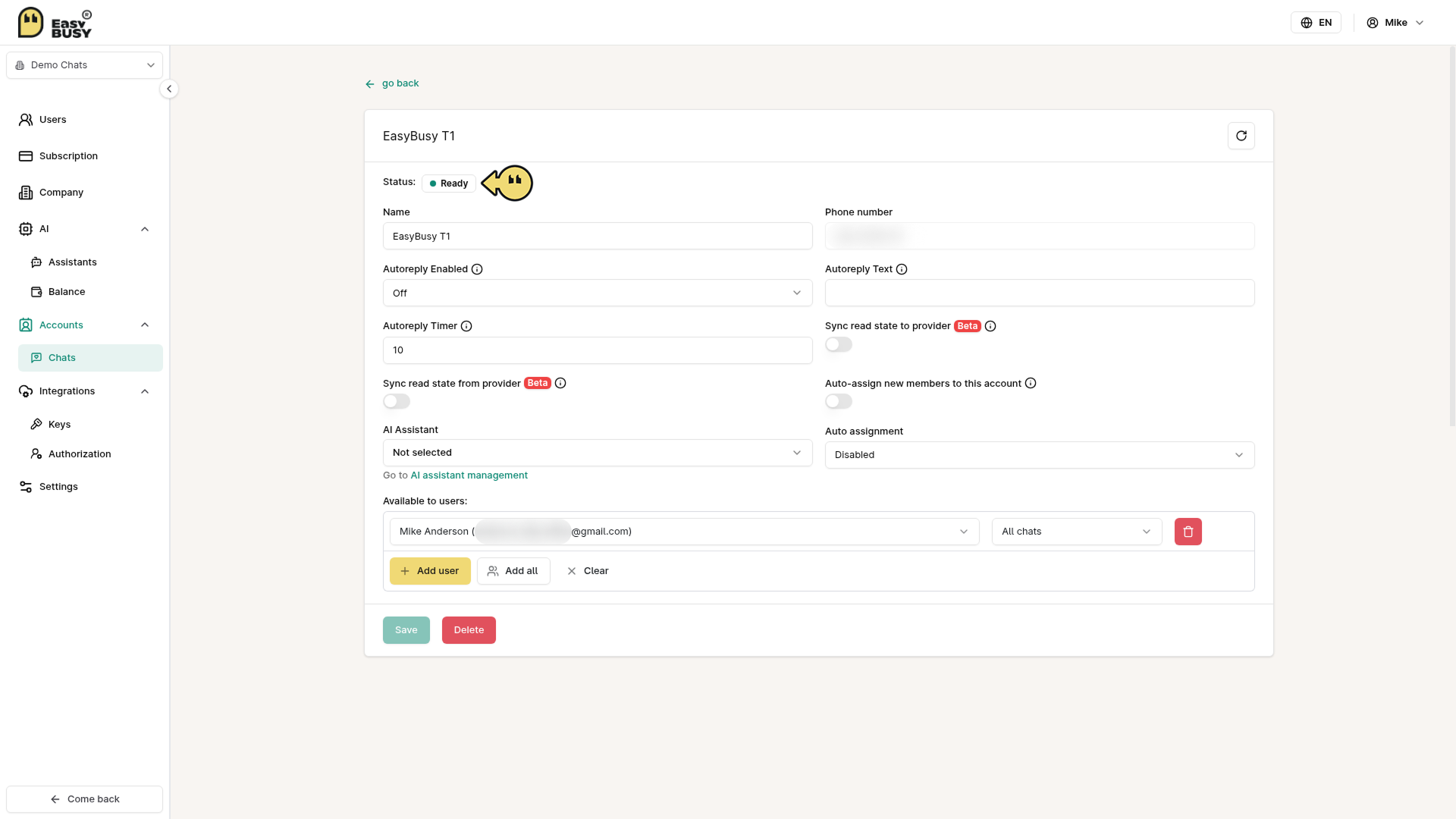The height and width of the screenshot is (819, 1456).
Task: Open the All chats dropdown
Action: [x=1077, y=532]
